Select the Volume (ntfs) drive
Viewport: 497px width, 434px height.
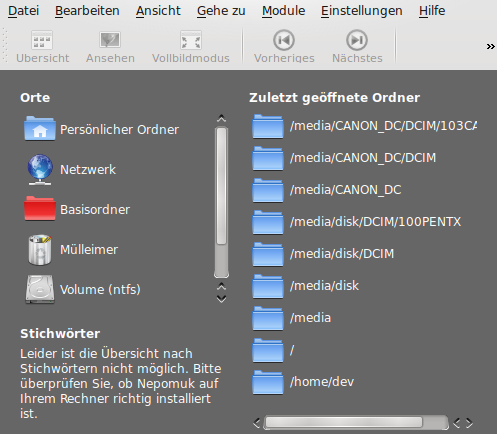click(83, 289)
